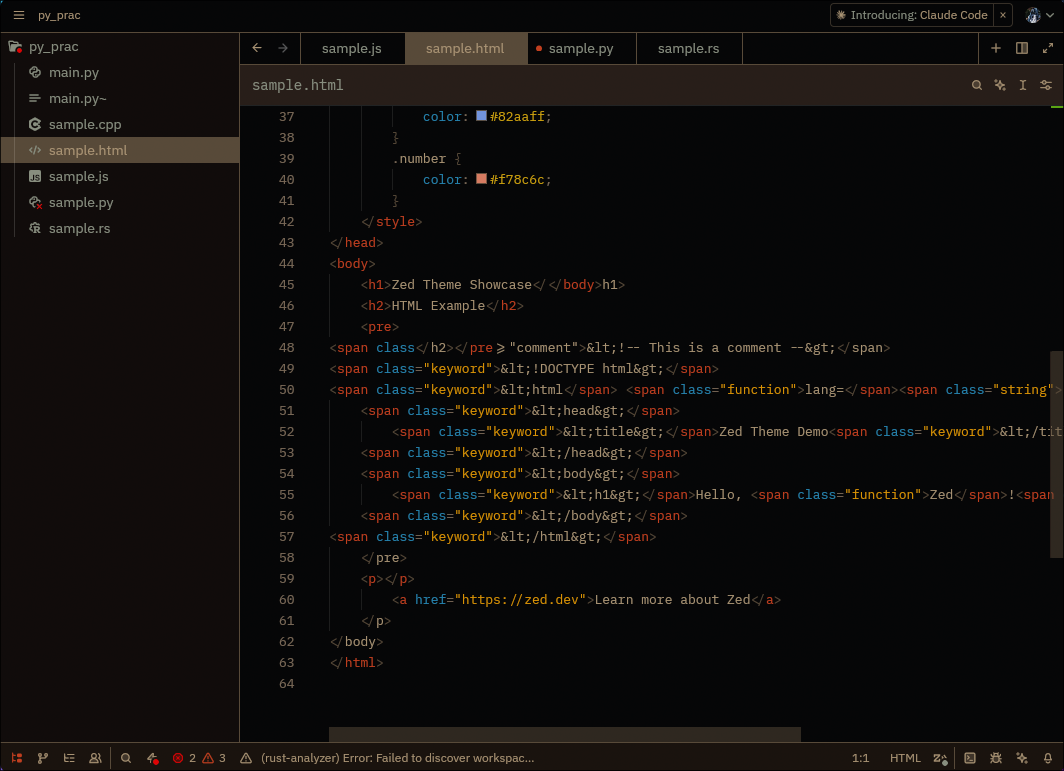Toggle the collaboration panel

pyautogui.click(x=95, y=758)
